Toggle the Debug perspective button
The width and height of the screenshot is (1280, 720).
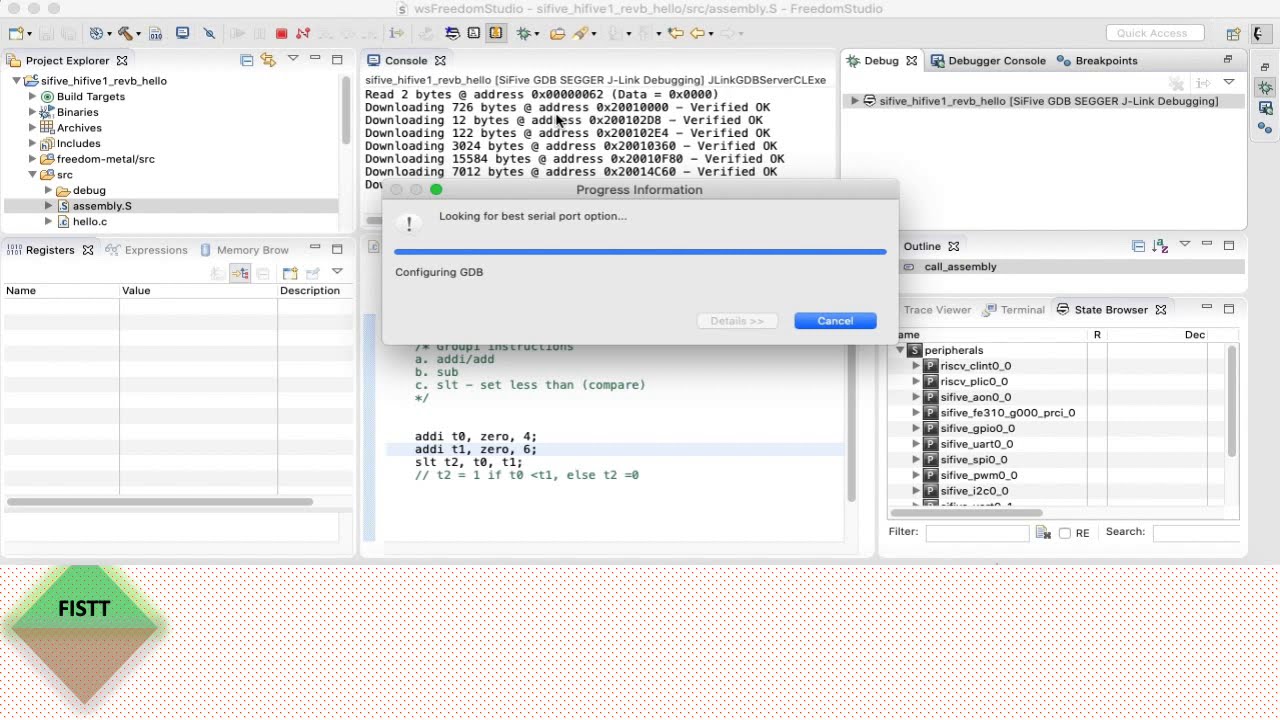[1262, 33]
